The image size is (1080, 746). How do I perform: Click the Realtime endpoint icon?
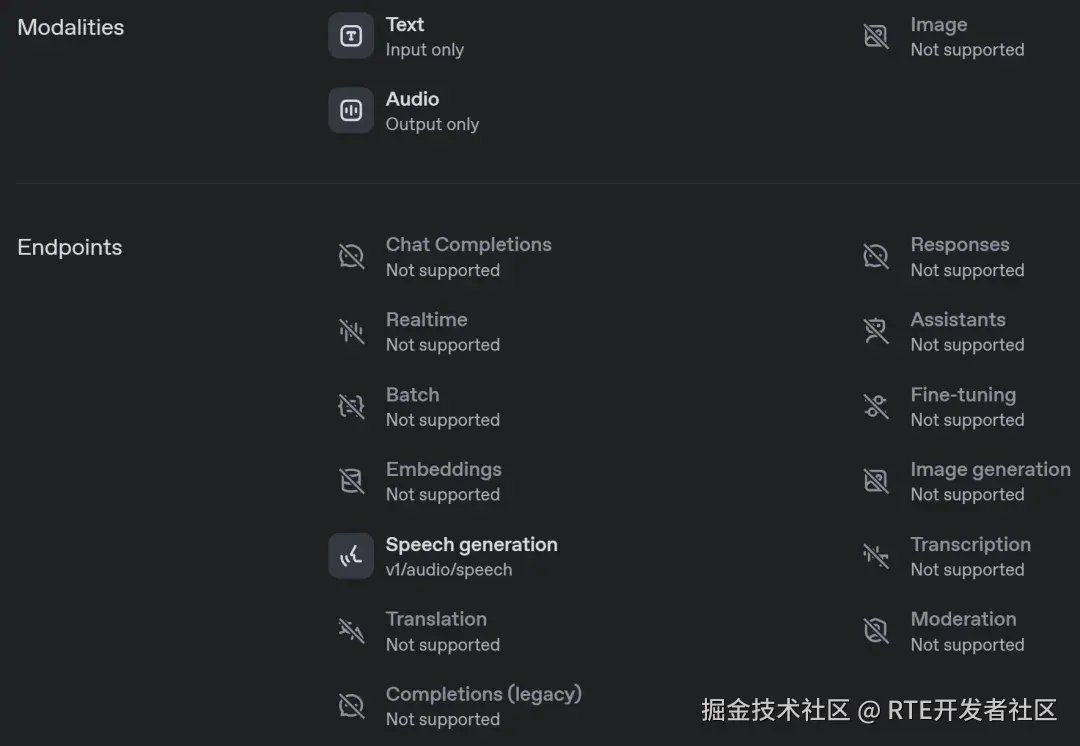[351, 331]
